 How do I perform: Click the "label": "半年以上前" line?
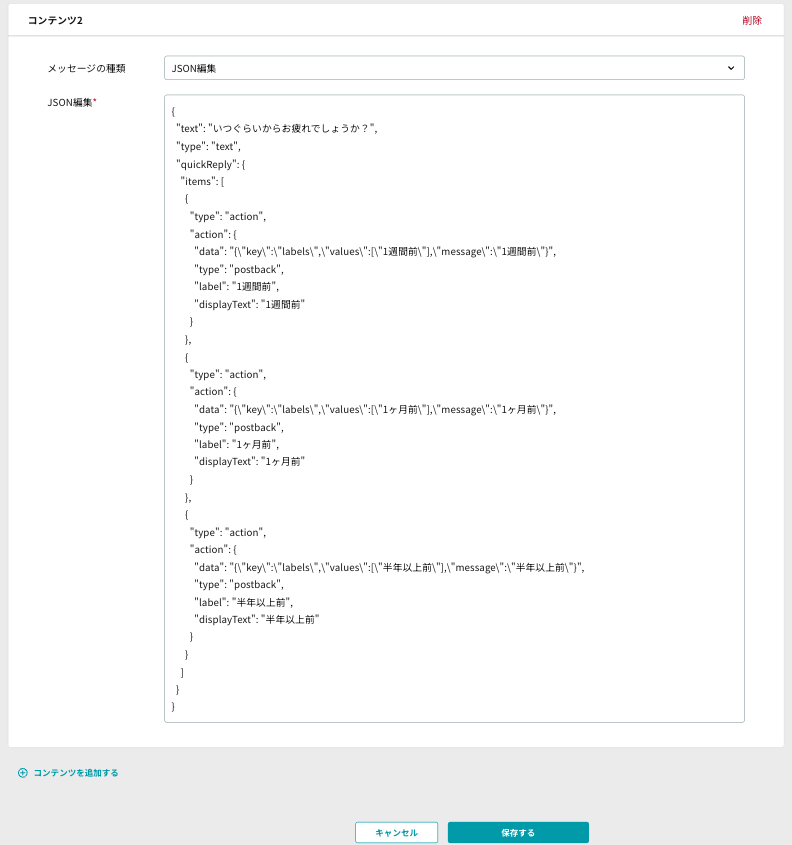(244, 602)
